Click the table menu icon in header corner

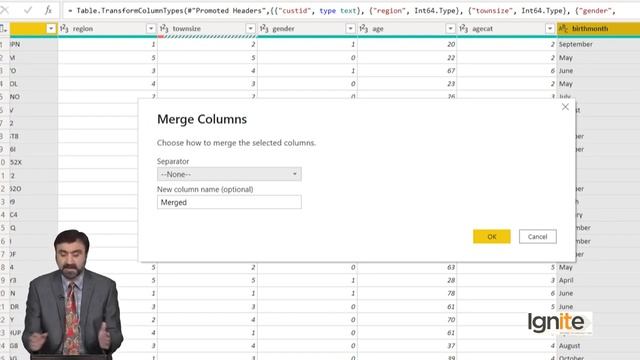tap(3, 29)
